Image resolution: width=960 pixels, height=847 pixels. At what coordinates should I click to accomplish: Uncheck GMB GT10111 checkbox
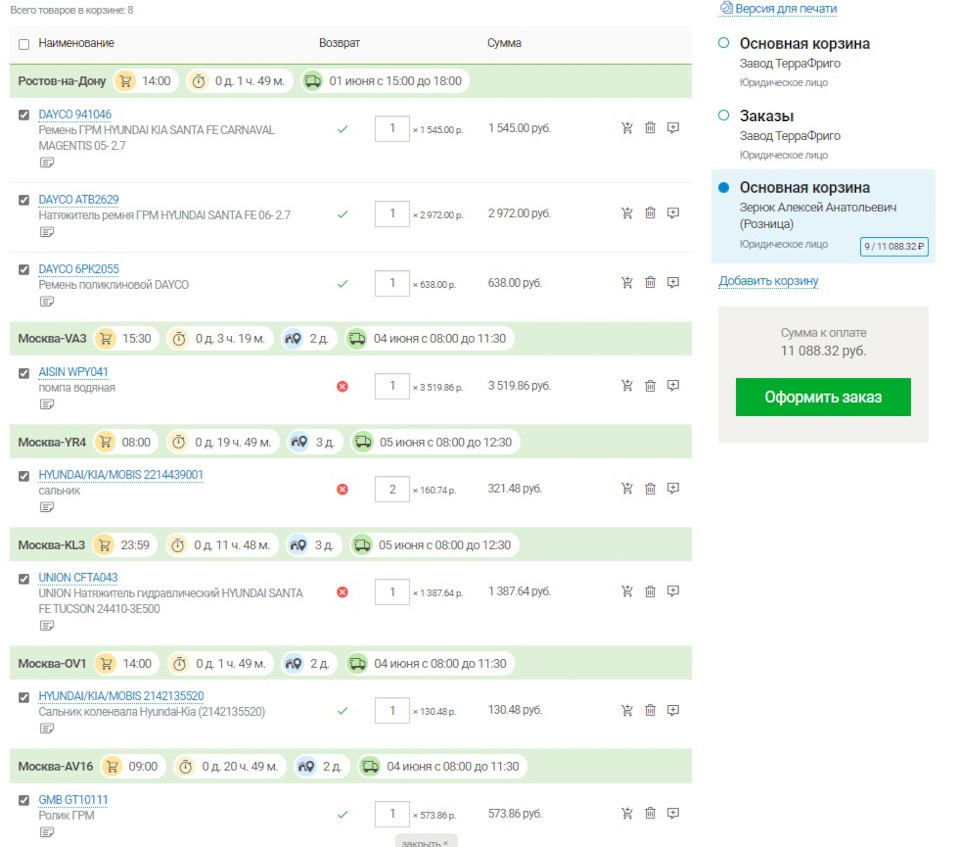(x=24, y=800)
